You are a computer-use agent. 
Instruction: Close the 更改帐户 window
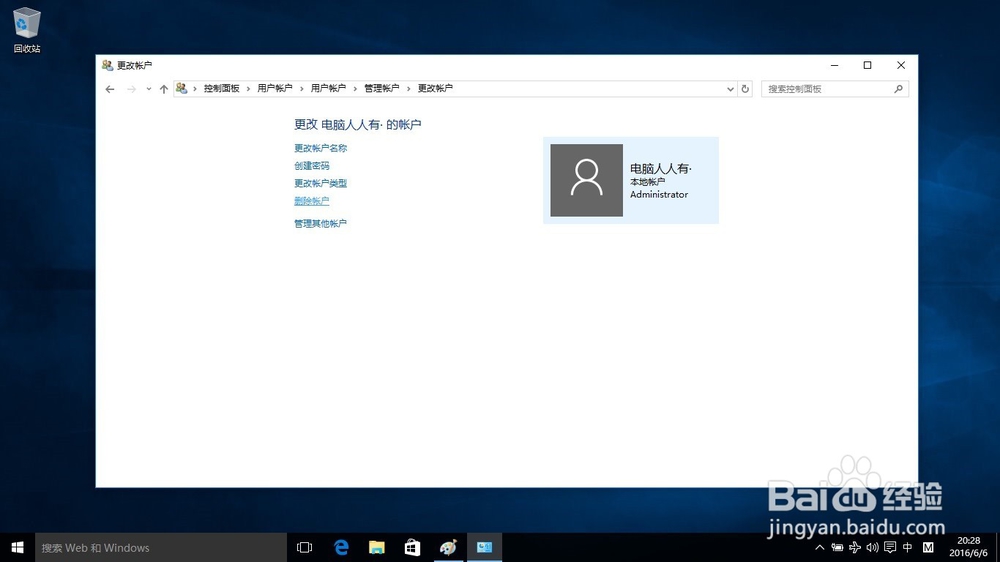point(901,65)
